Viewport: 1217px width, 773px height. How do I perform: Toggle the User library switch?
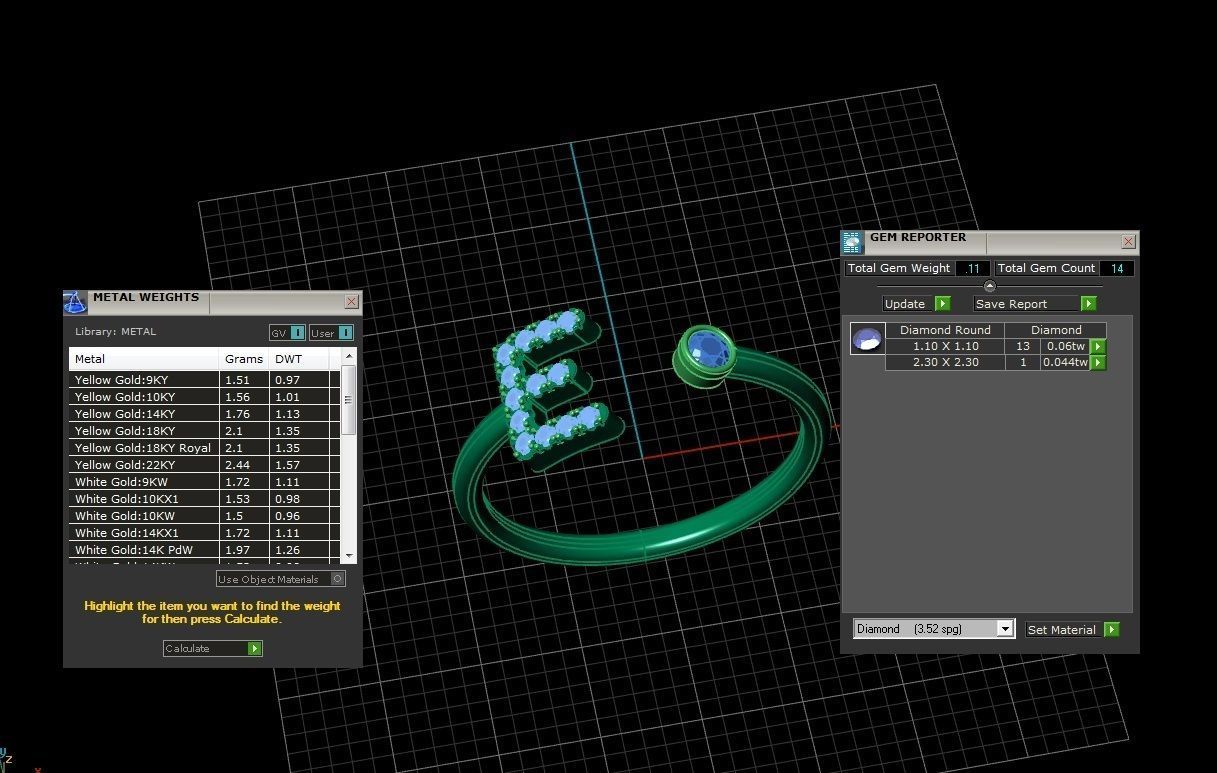331,333
